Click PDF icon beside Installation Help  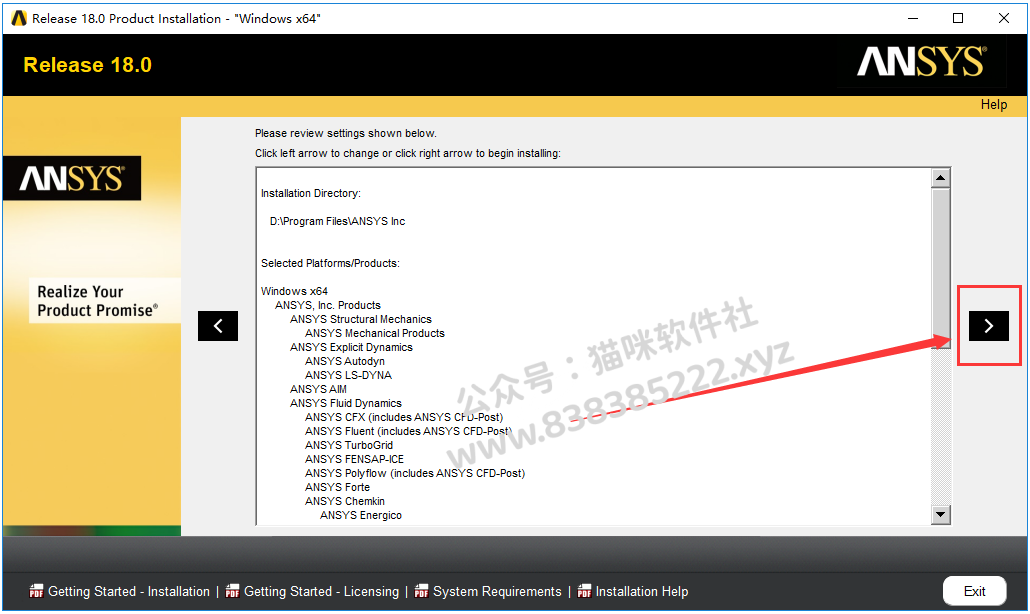[x=584, y=591]
